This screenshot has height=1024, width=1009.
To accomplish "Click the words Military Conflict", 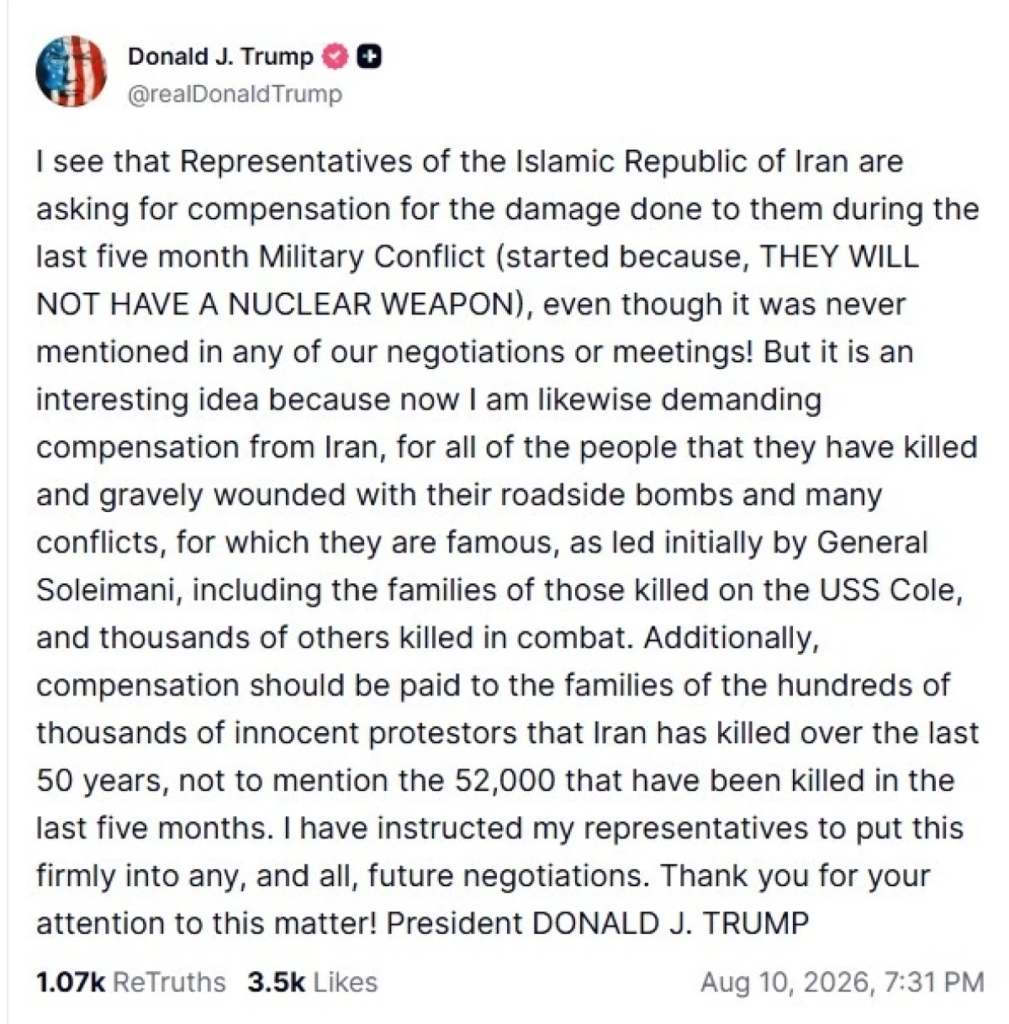I will (372, 257).
